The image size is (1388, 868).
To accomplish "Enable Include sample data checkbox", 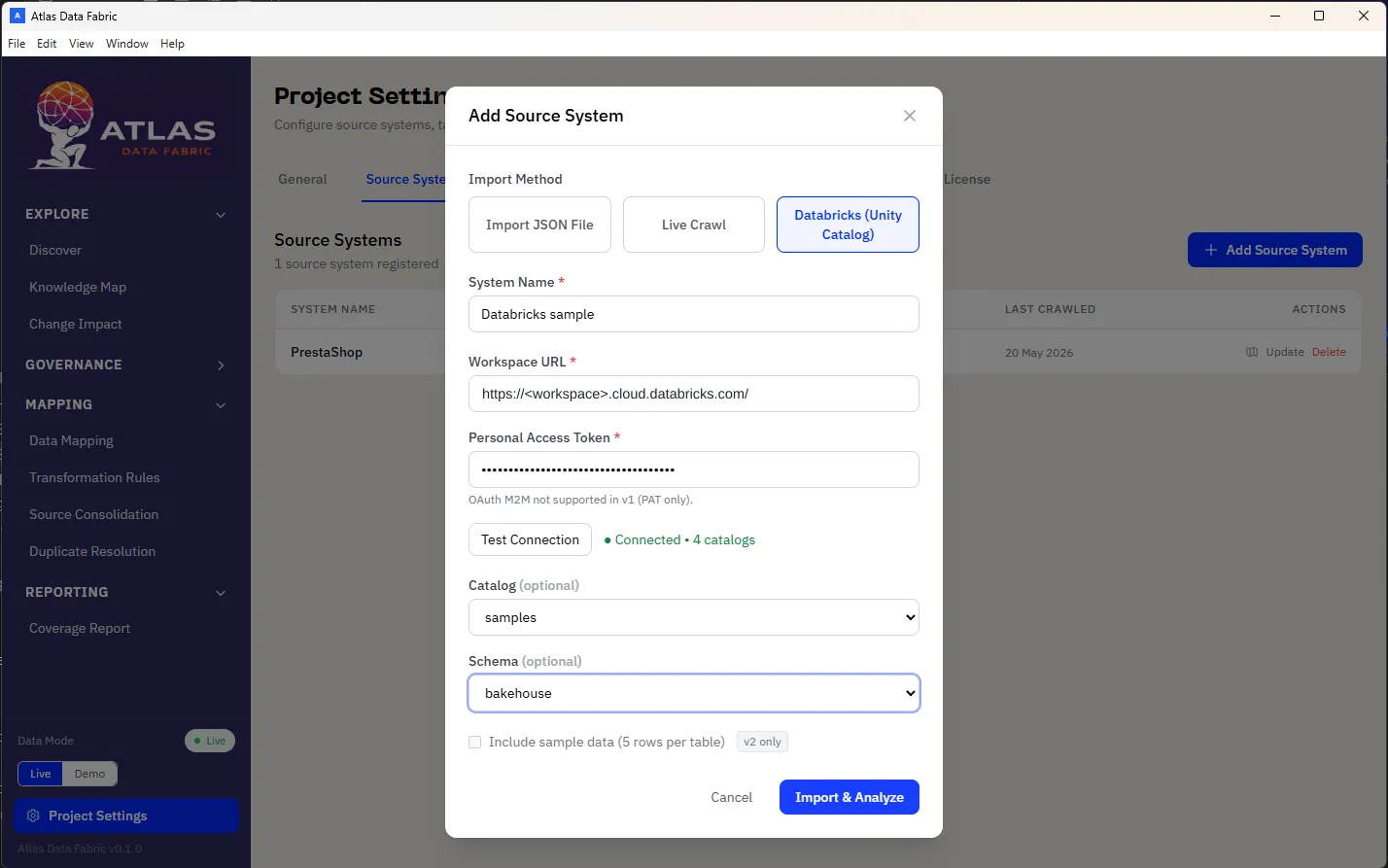I will pyautogui.click(x=475, y=742).
